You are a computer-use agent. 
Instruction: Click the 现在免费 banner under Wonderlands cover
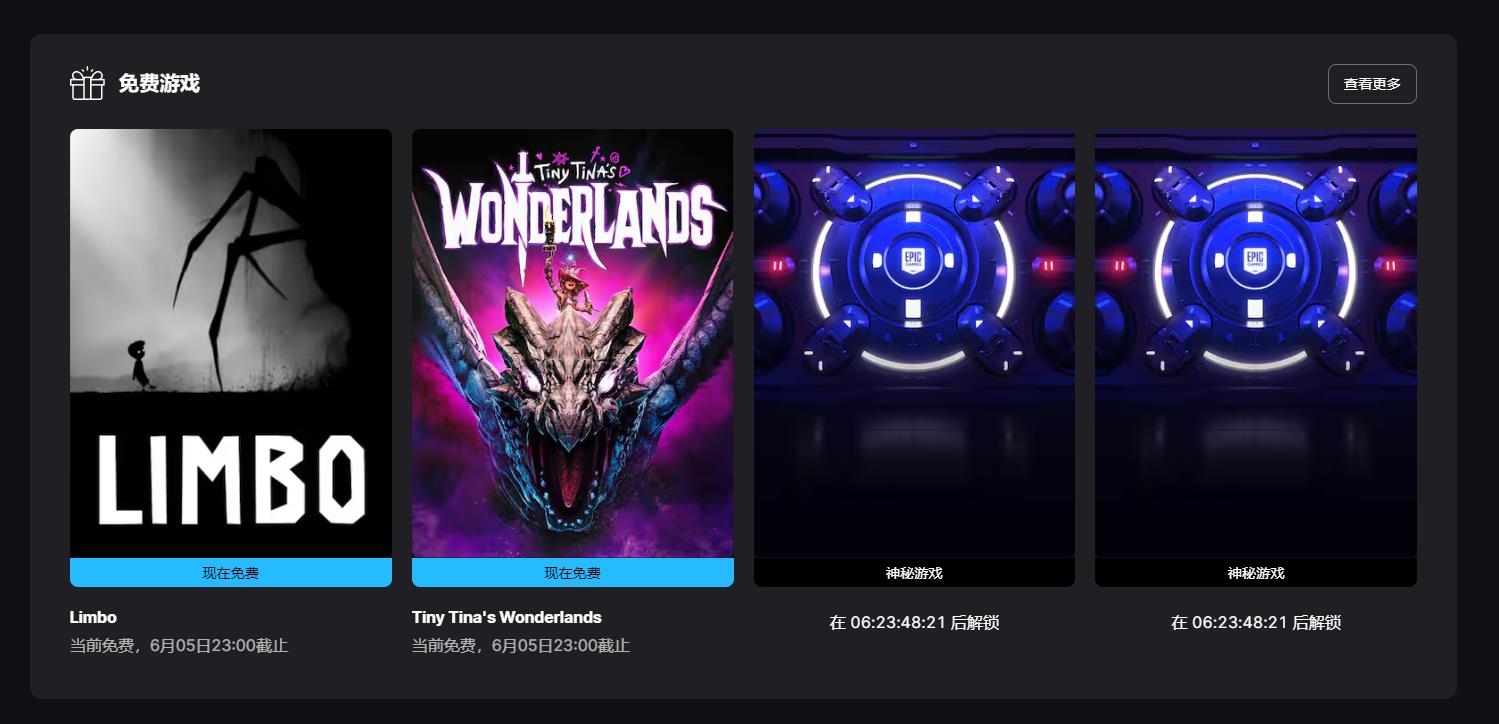pyautogui.click(x=573, y=573)
